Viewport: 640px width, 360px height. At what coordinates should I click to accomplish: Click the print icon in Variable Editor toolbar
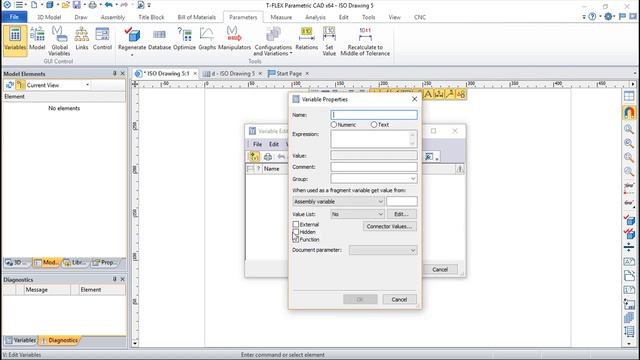(x=268, y=156)
